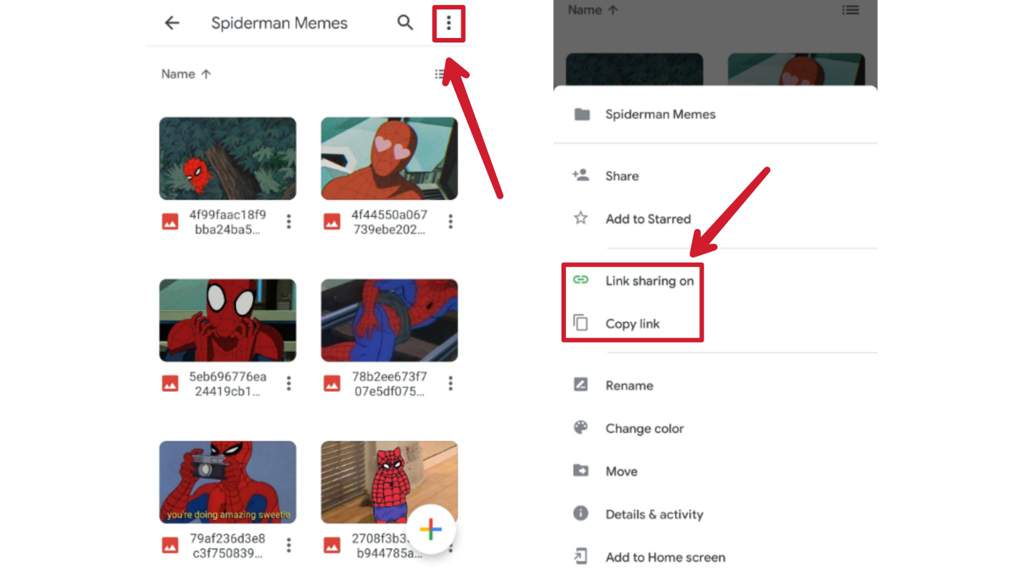Click the Spiderman Memes title text
1024x576 pixels.
[279, 23]
